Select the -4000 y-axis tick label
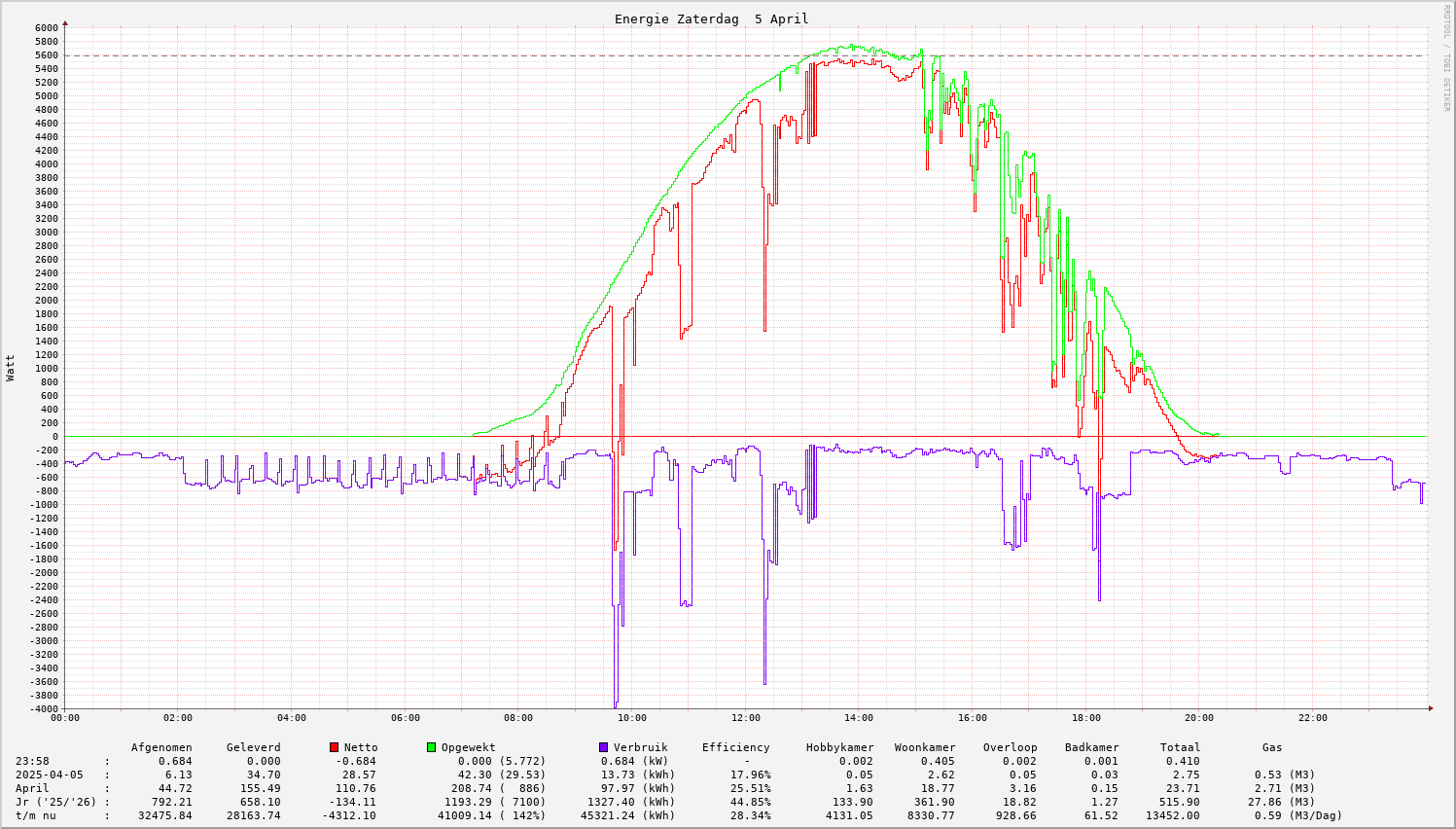 point(43,709)
